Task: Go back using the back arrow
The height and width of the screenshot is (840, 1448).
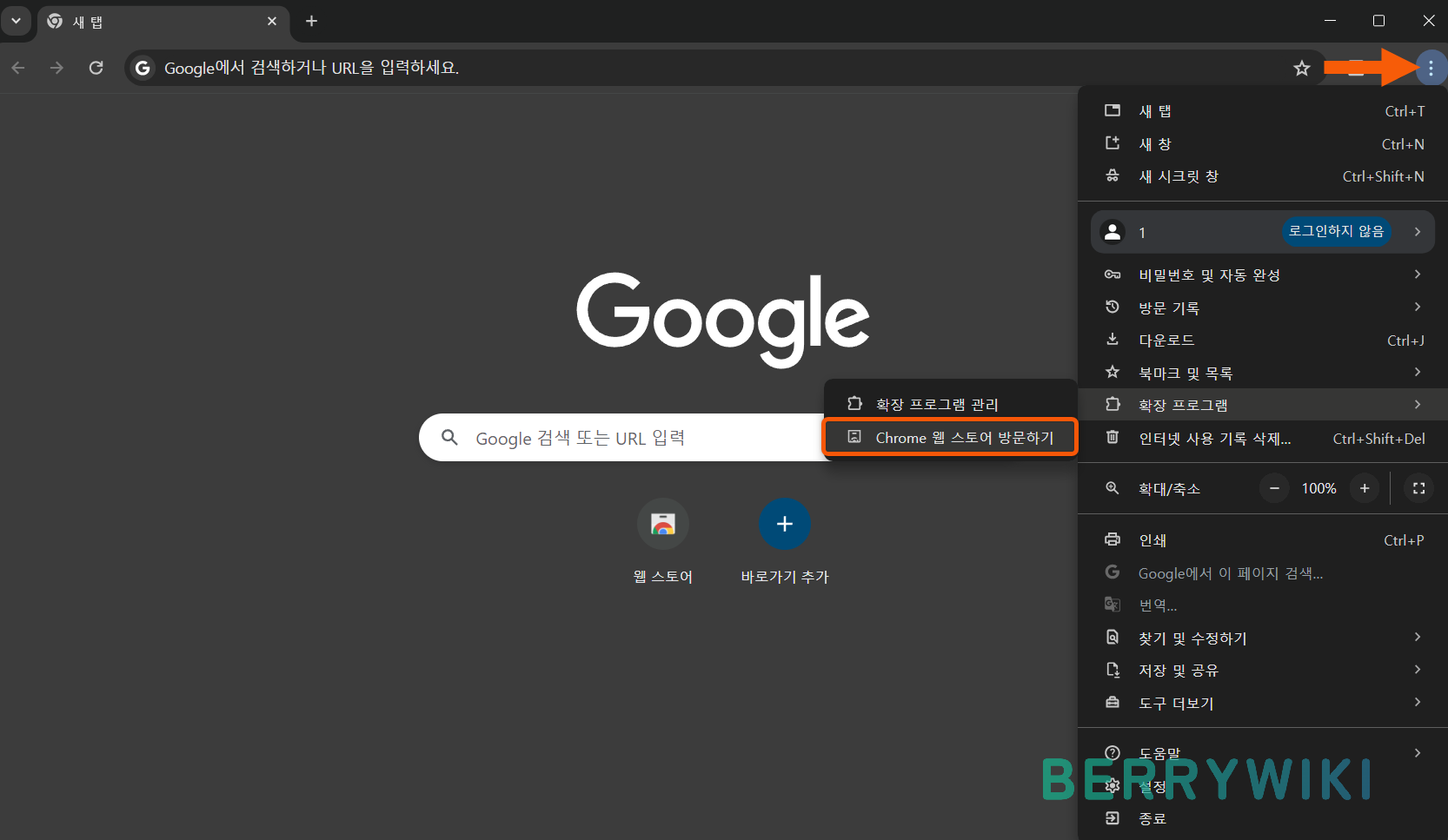Action: point(18,68)
